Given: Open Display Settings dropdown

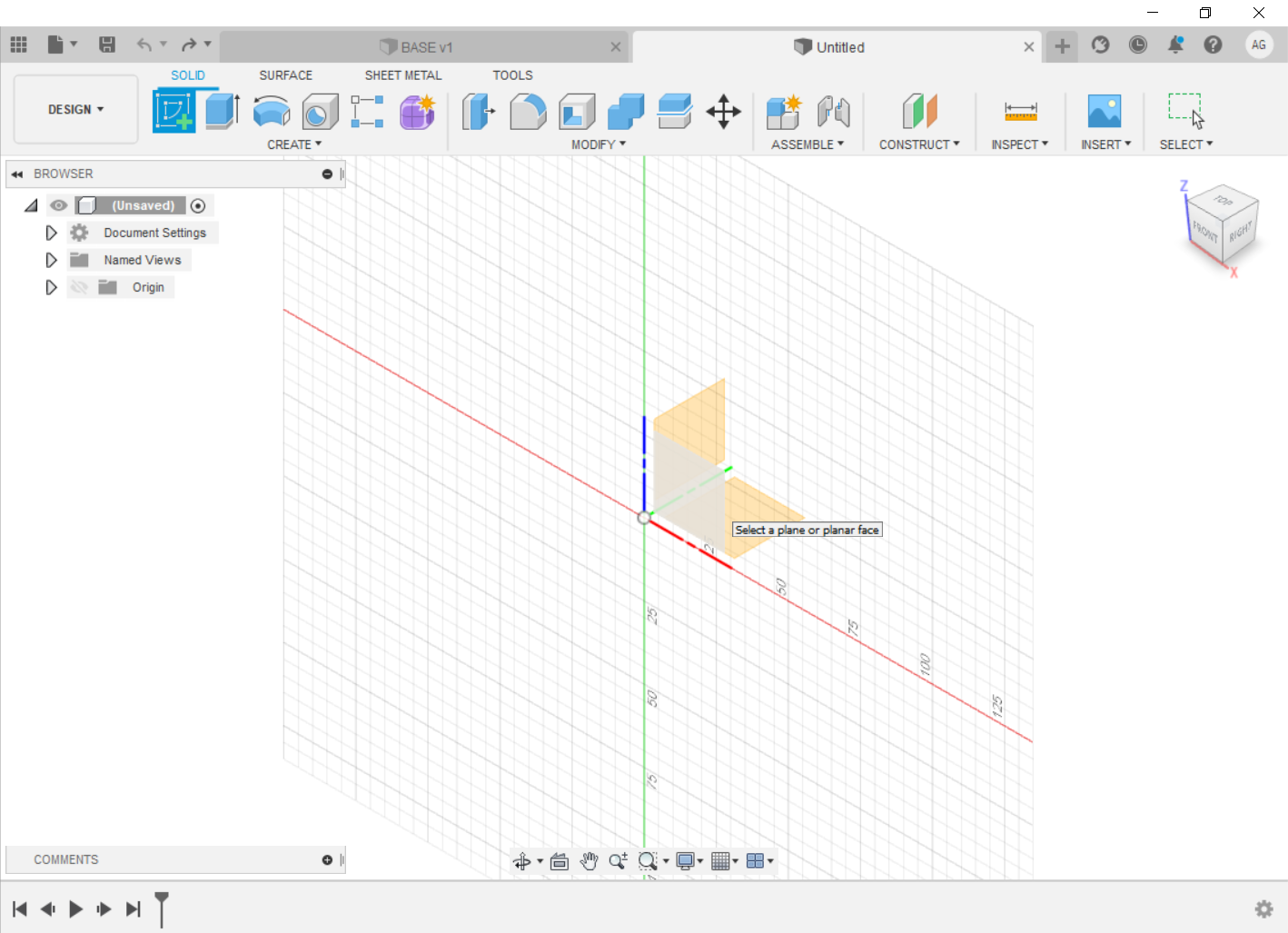Looking at the screenshot, I should (x=690, y=861).
